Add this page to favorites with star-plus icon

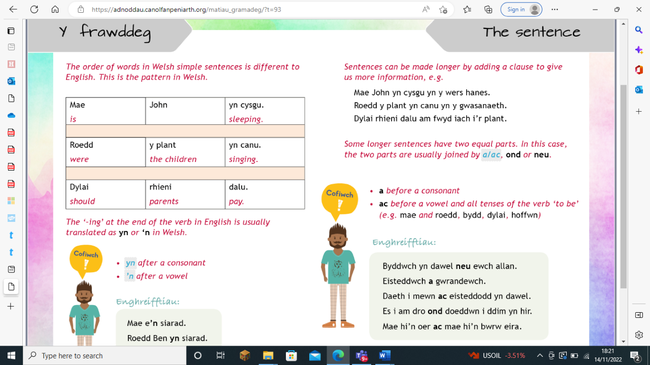coord(443,10)
